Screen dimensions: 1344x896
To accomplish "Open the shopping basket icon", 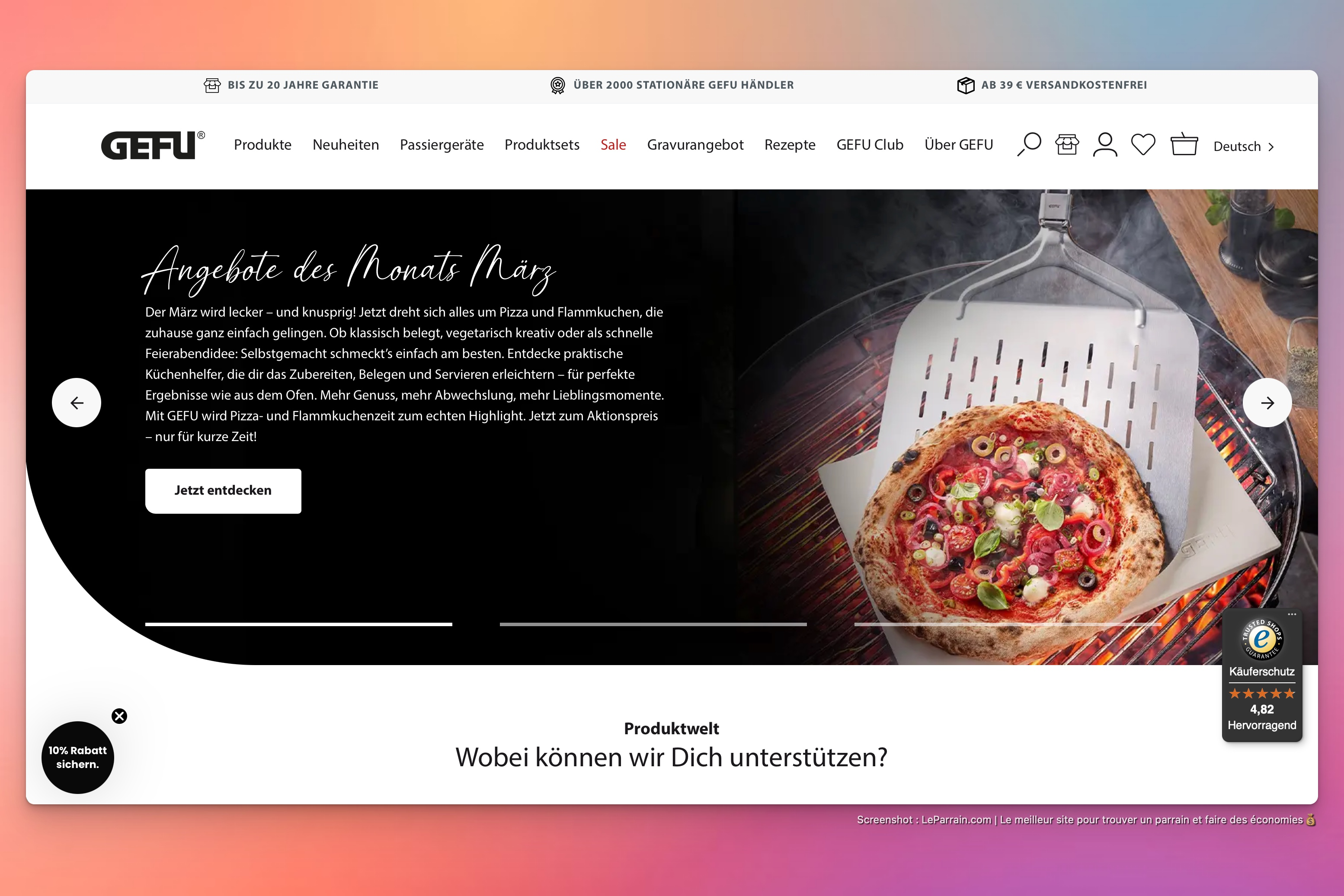I will (x=1184, y=144).
